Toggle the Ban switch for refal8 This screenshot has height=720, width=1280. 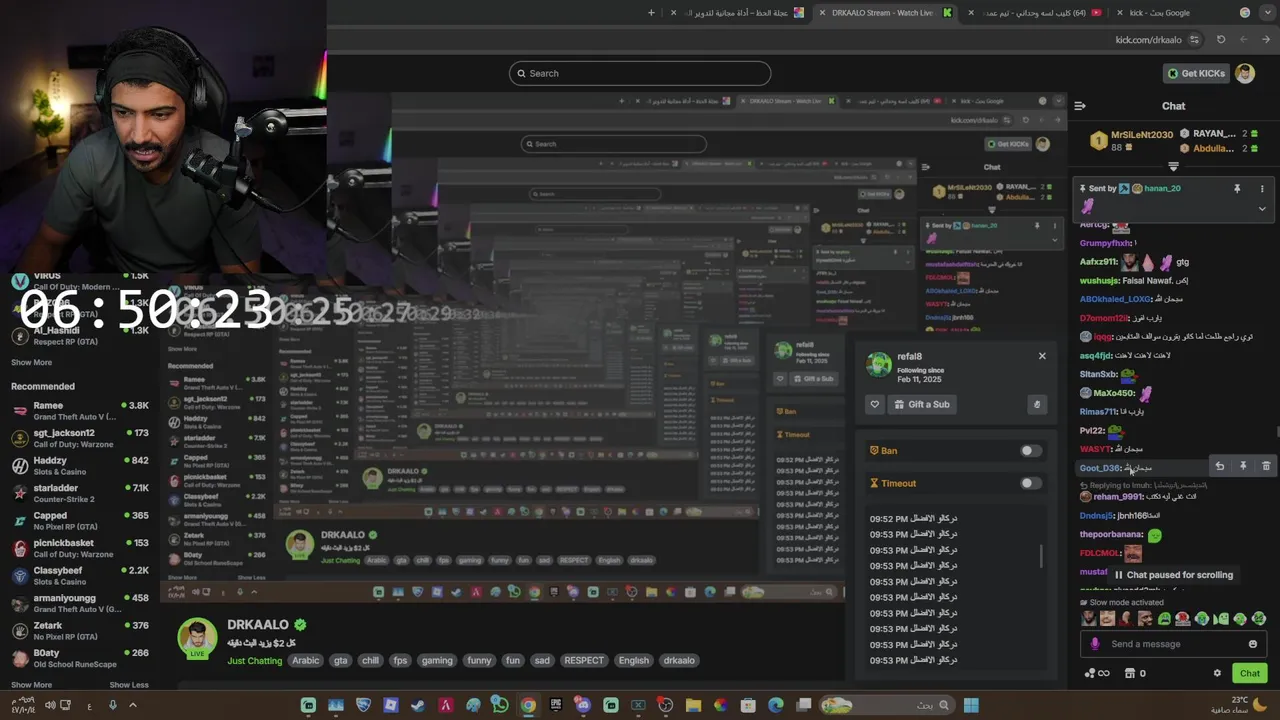pos(1030,451)
